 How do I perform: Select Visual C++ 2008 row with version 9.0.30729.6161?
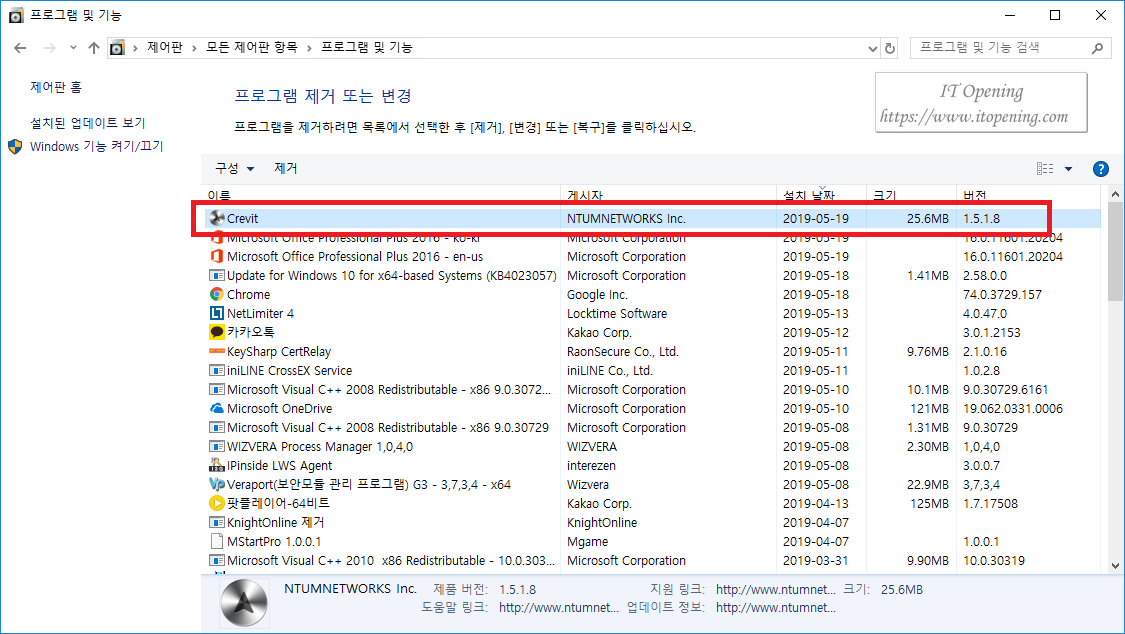click(x=652, y=389)
